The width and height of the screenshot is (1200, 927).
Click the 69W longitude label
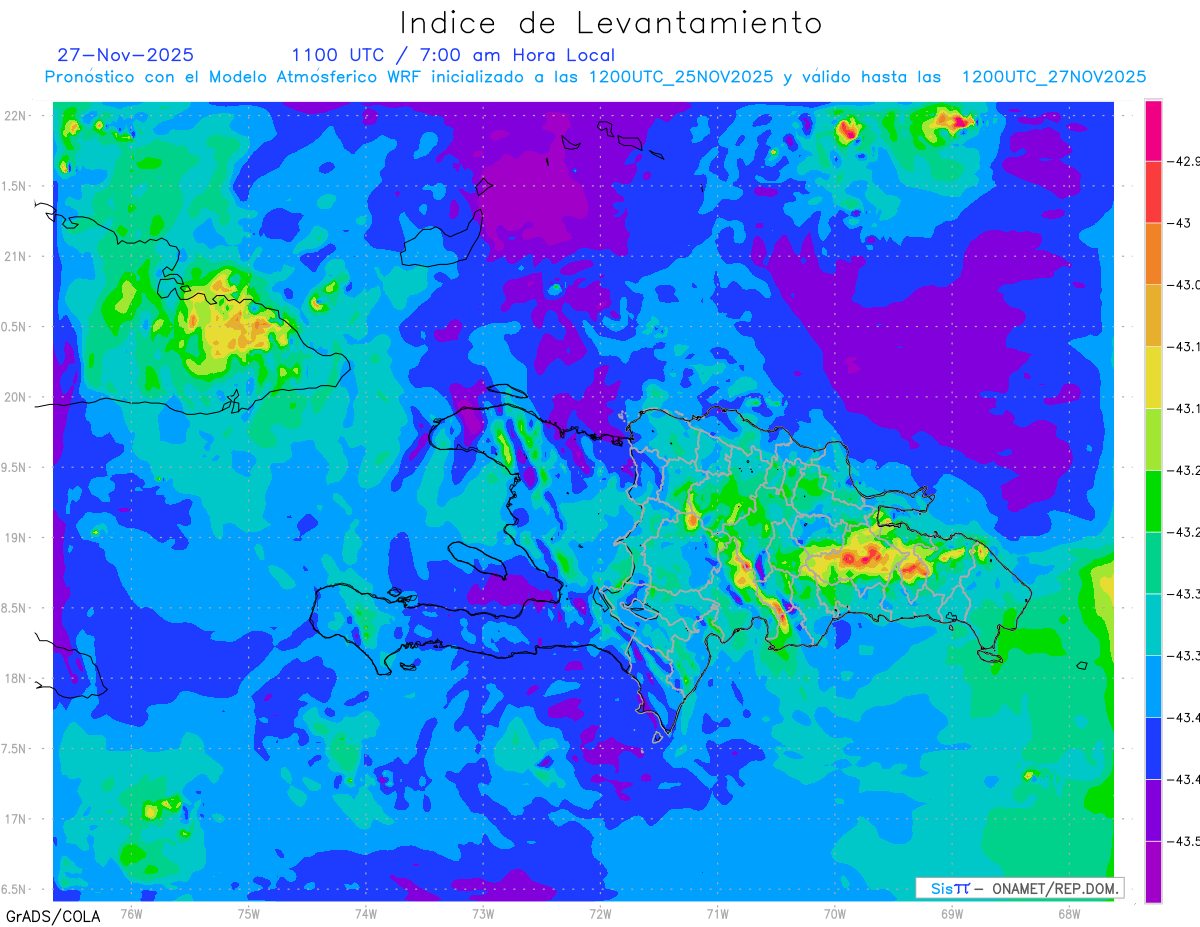tap(951, 913)
